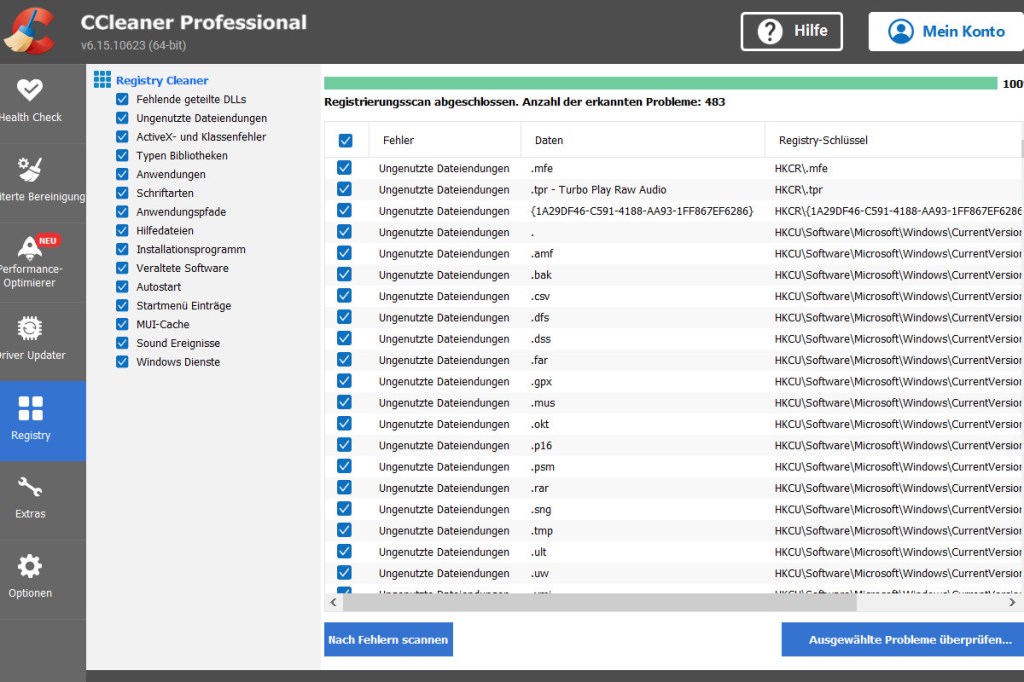The height and width of the screenshot is (682, 1024).
Task: Toggle Schriftarten checkbox
Action: point(122,193)
